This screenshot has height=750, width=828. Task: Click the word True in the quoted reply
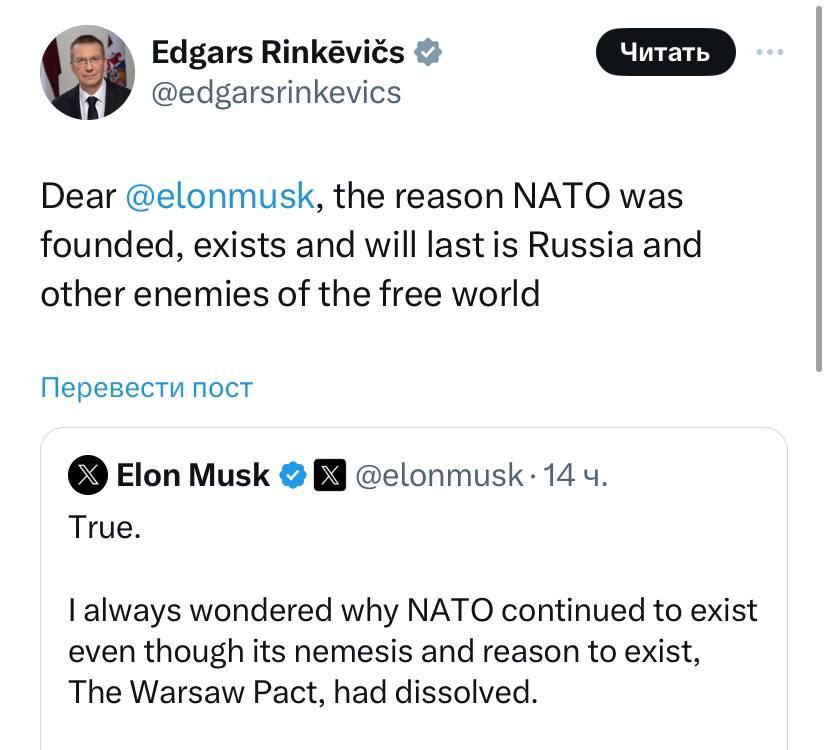(103, 527)
